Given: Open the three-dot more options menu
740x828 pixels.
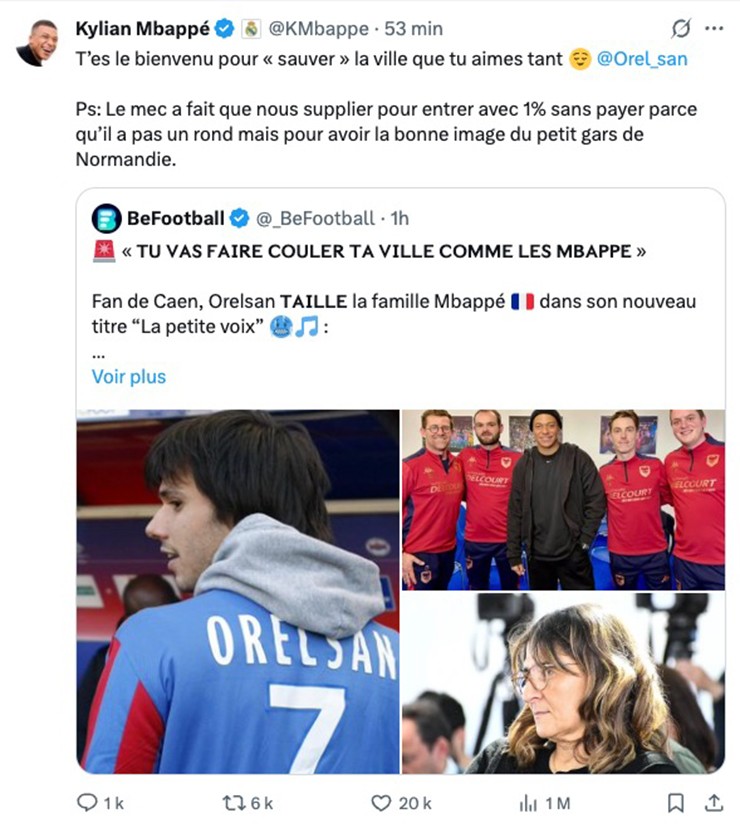Looking at the screenshot, I should pos(714,29).
